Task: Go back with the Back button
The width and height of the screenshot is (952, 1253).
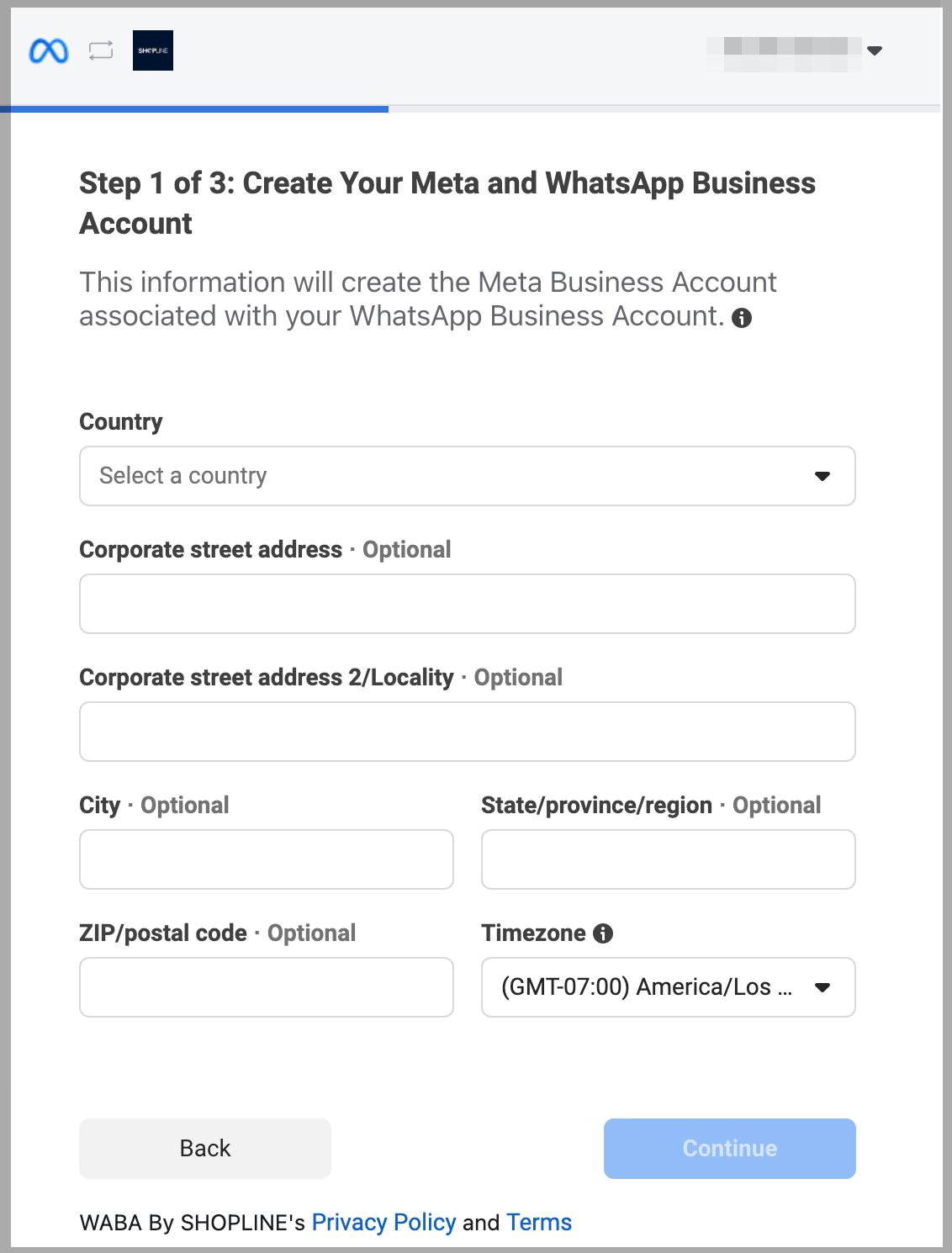Action: pos(205,1149)
